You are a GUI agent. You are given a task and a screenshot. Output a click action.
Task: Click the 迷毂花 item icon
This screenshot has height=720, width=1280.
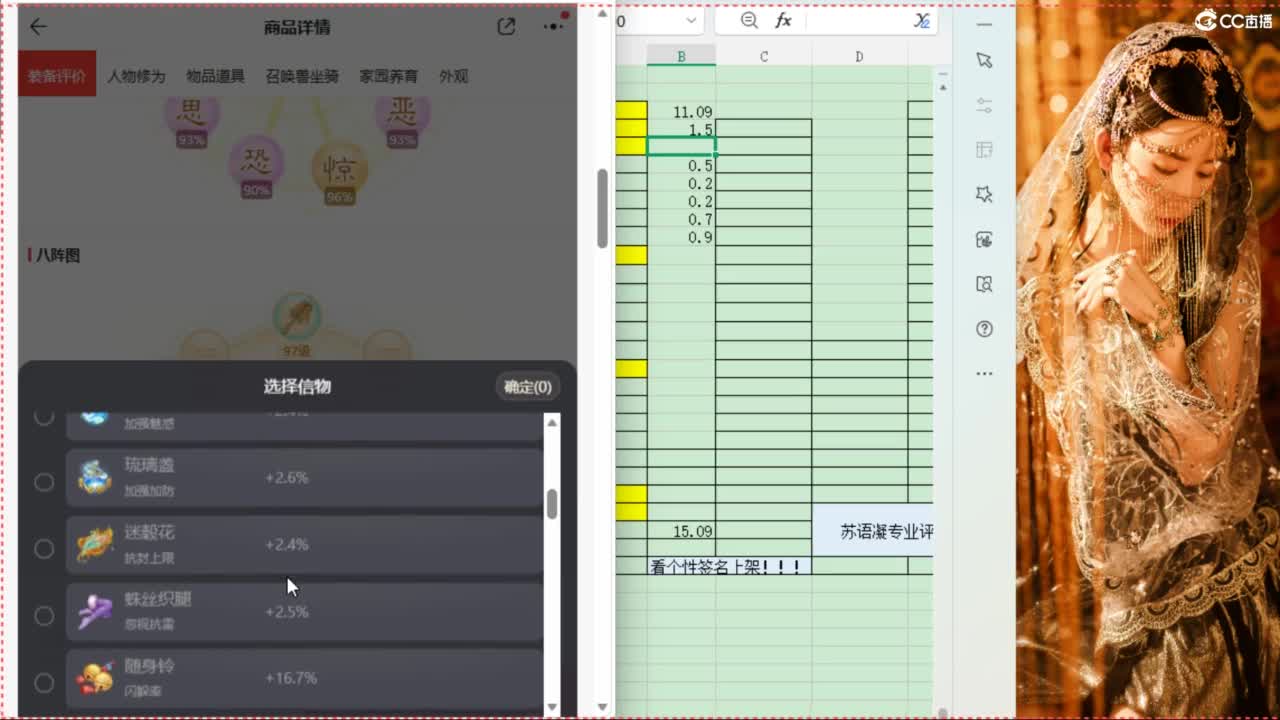95,545
